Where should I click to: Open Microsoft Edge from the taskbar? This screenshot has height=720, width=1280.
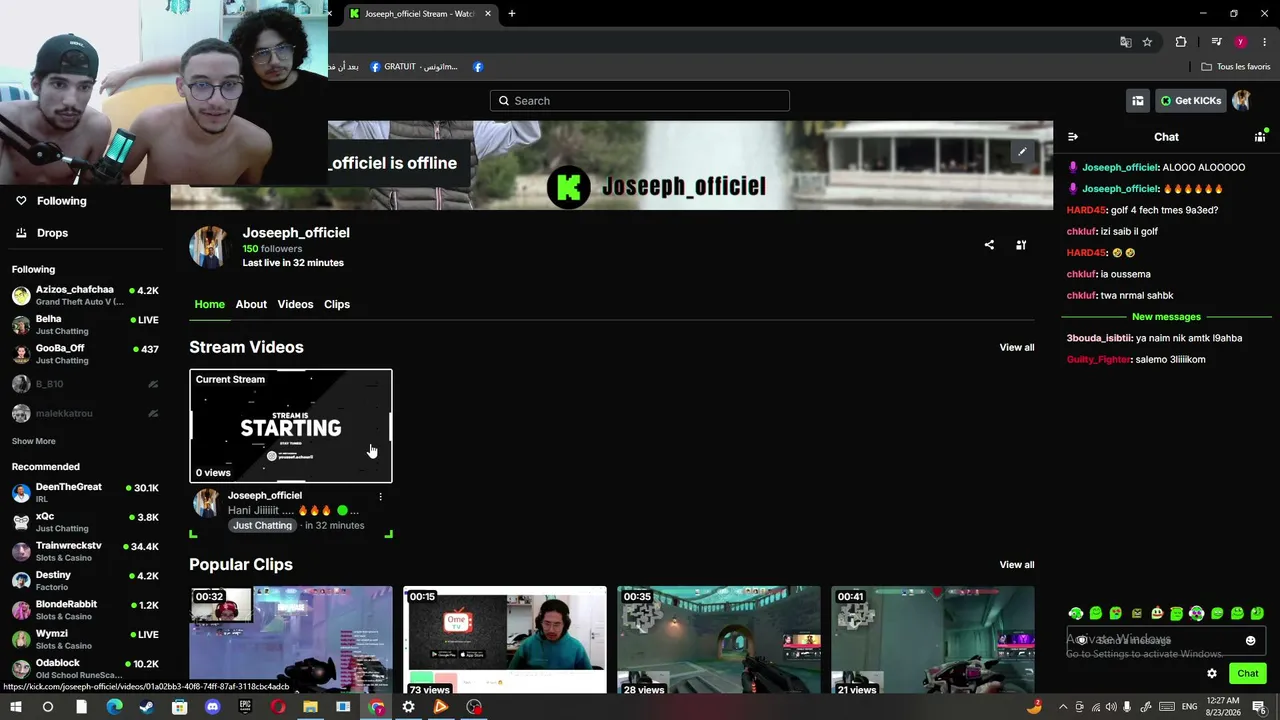click(x=114, y=707)
